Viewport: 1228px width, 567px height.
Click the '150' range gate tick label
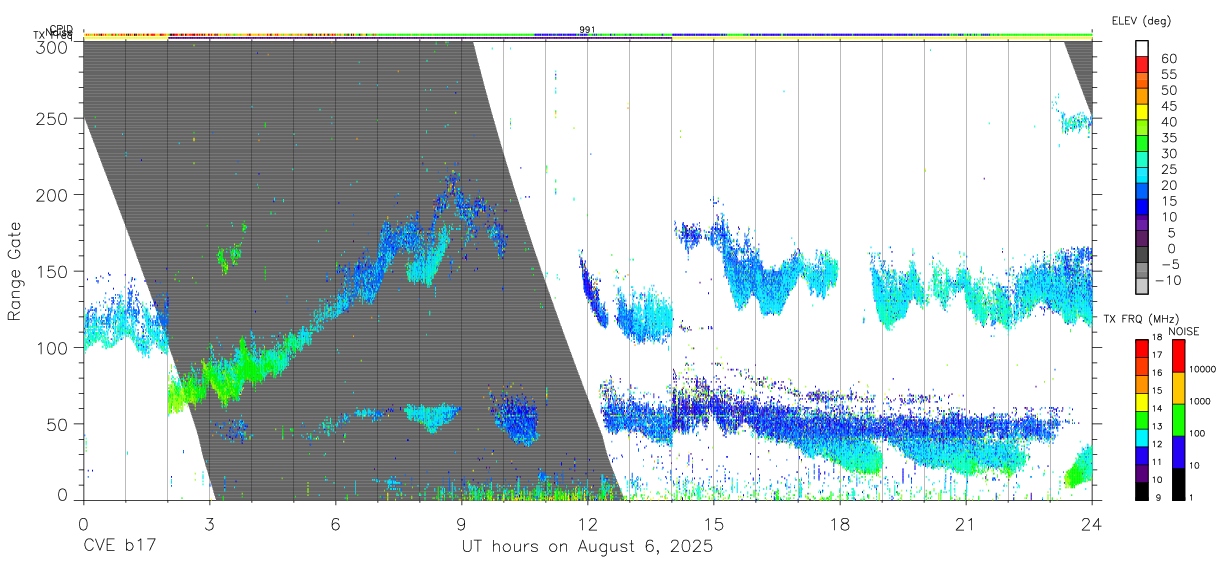(54, 271)
